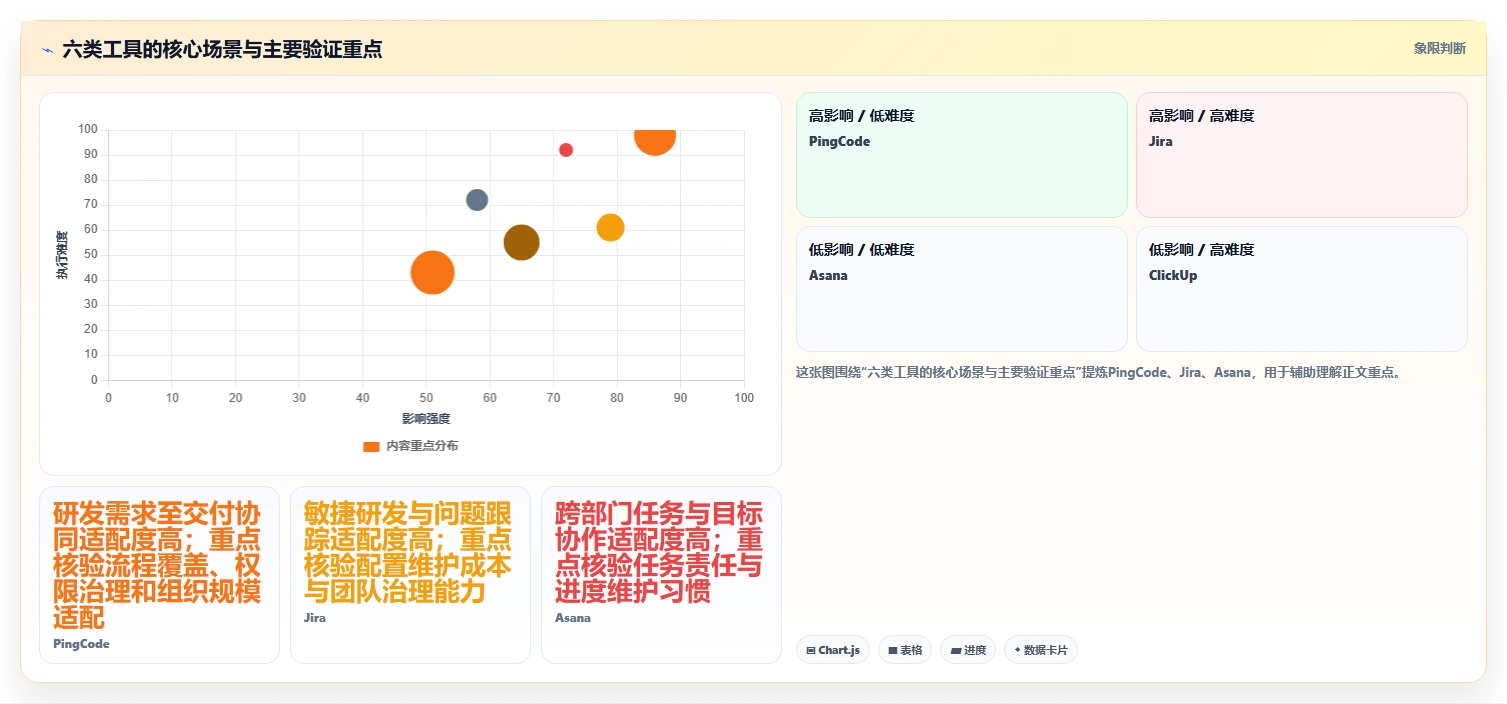The image size is (1507, 704).
Task: Click the orange headline starting 研发需求至交付协同
Action: coord(157,566)
